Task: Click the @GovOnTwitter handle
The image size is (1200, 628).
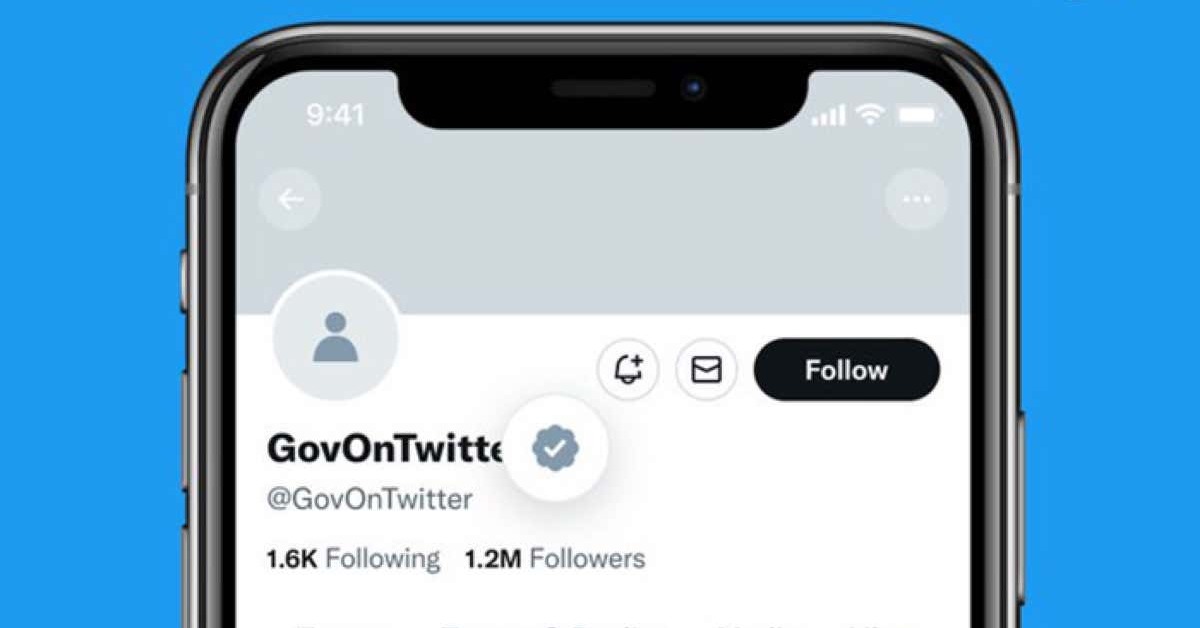Action: pos(370,499)
